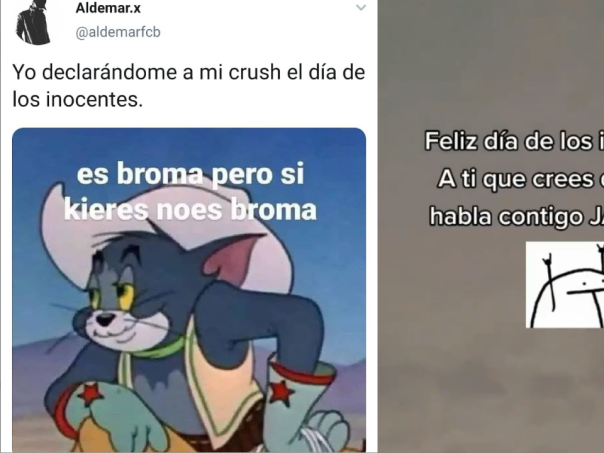Expand the tweet options chevron
The height and width of the screenshot is (453, 604).
point(361,7)
